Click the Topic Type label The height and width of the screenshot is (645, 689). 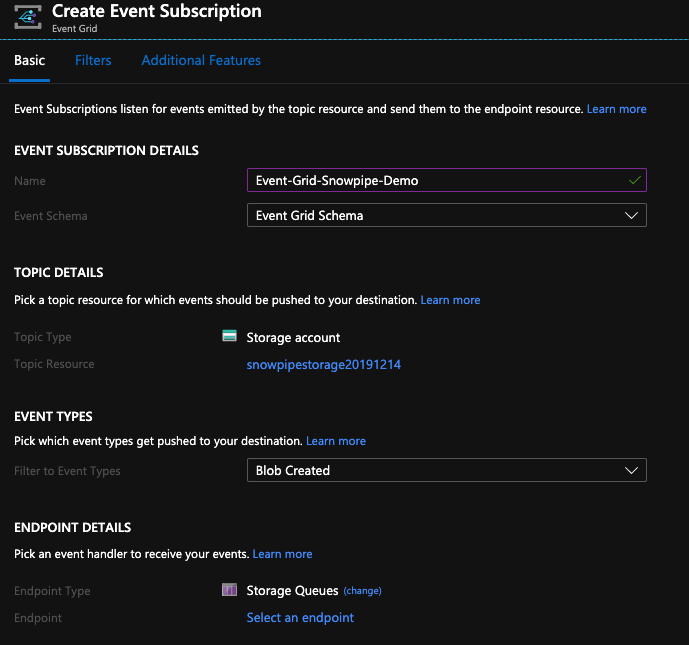pyautogui.click(x=43, y=337)
